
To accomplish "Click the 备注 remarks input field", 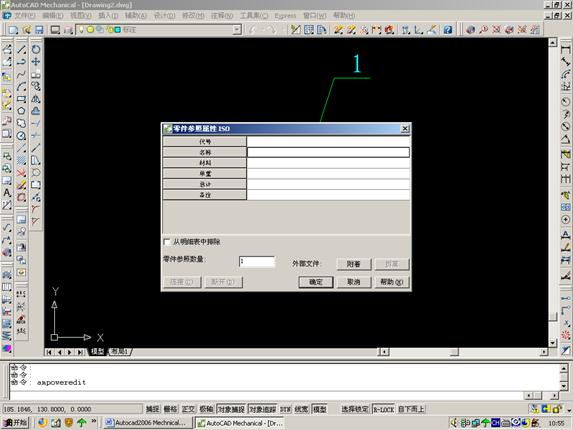I will 328,195.
